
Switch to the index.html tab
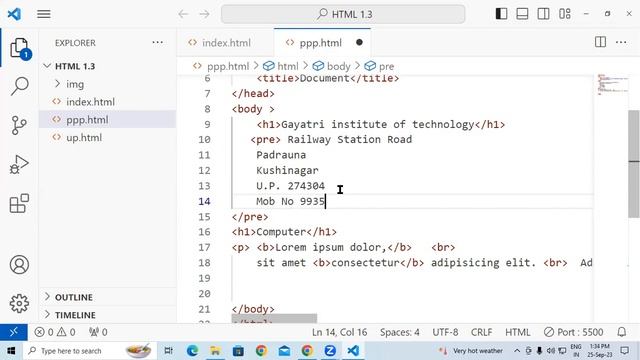coord(226,43)
